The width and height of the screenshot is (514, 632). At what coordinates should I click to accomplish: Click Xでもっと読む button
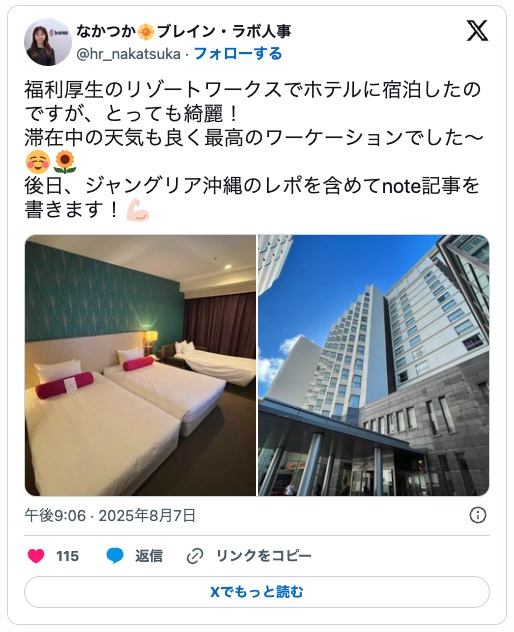257,592
